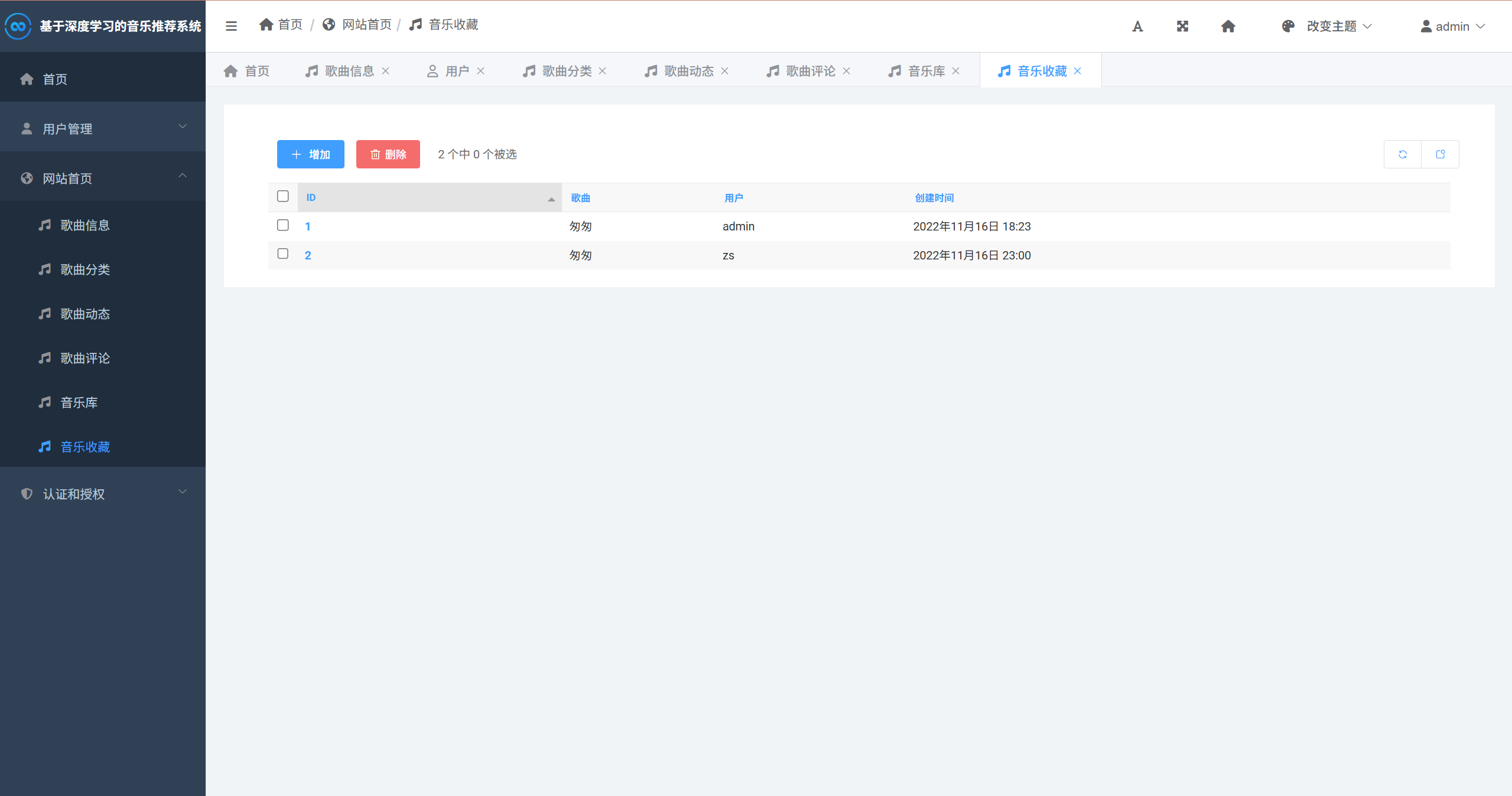Check the checkbox for row ID 1
The image size is (1512, 796).
(283, 225)
